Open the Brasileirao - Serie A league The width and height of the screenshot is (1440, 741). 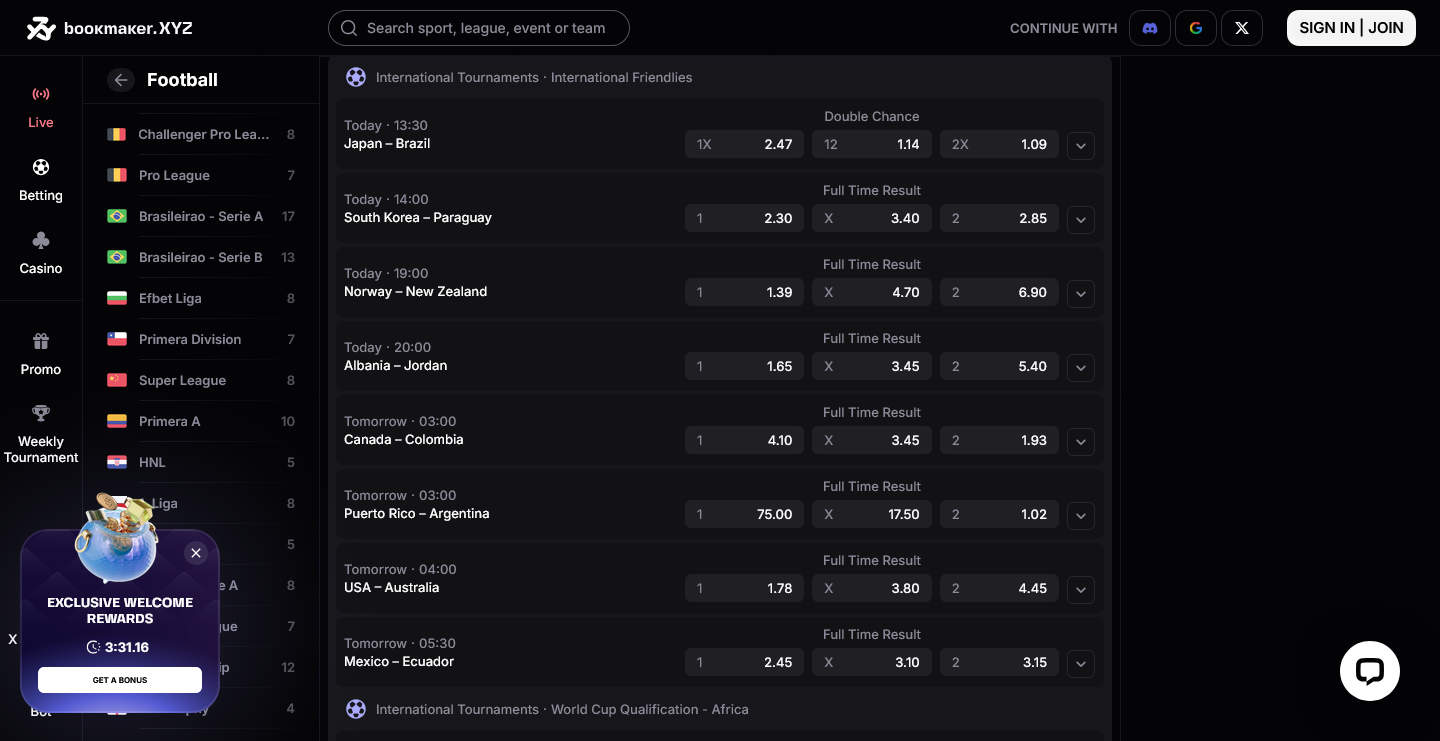200,216
